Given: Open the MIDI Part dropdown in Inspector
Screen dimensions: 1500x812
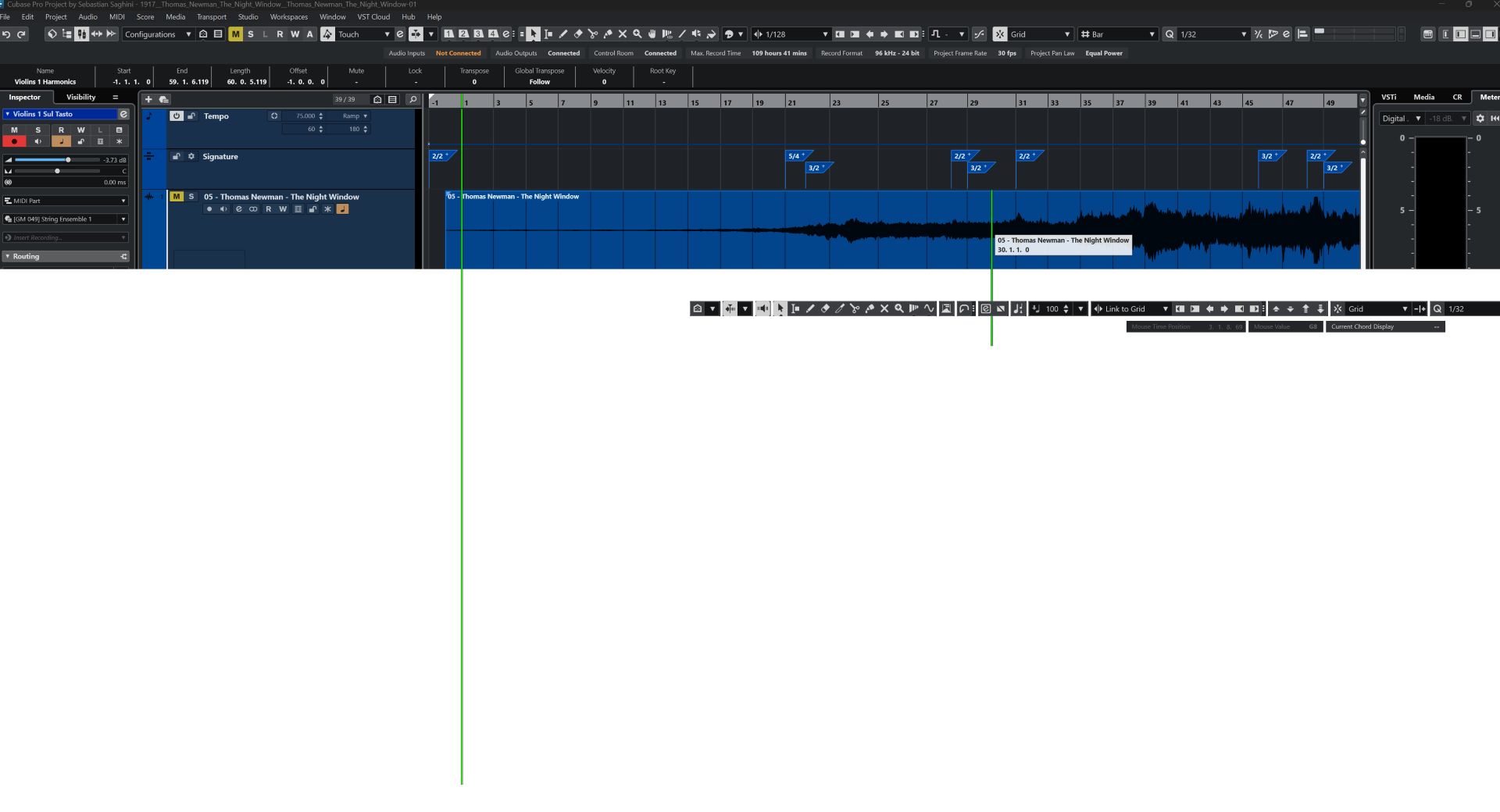Looking at the screenshot, I should click(66, 201).
